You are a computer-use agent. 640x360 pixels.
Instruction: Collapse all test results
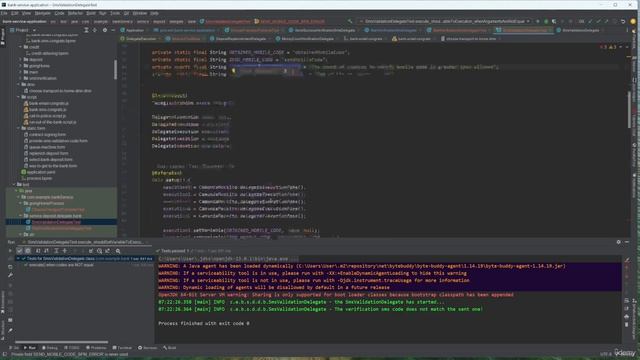point(64,251)
